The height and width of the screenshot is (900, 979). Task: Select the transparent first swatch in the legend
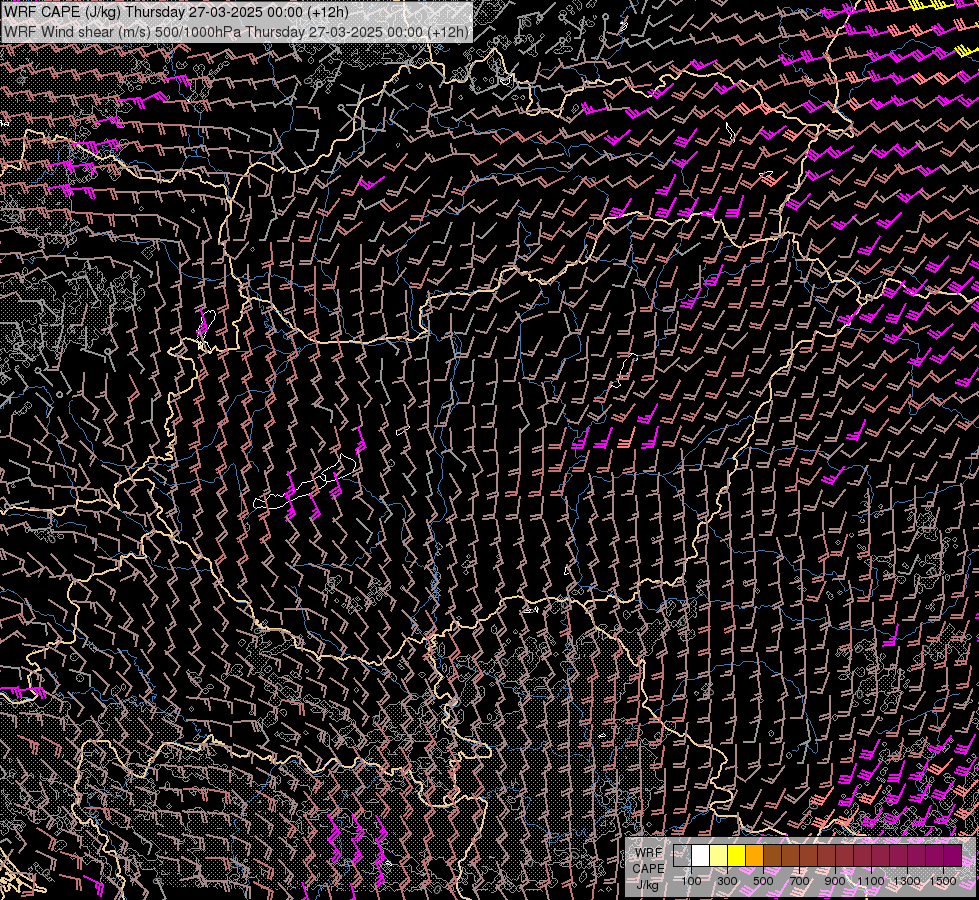[682, 856]
